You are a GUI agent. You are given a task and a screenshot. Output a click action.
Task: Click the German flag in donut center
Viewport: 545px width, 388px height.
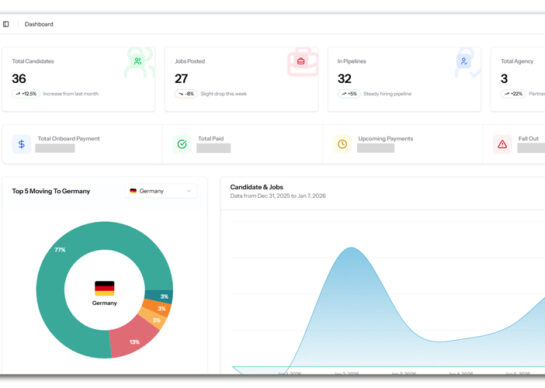tap(105, 288)
